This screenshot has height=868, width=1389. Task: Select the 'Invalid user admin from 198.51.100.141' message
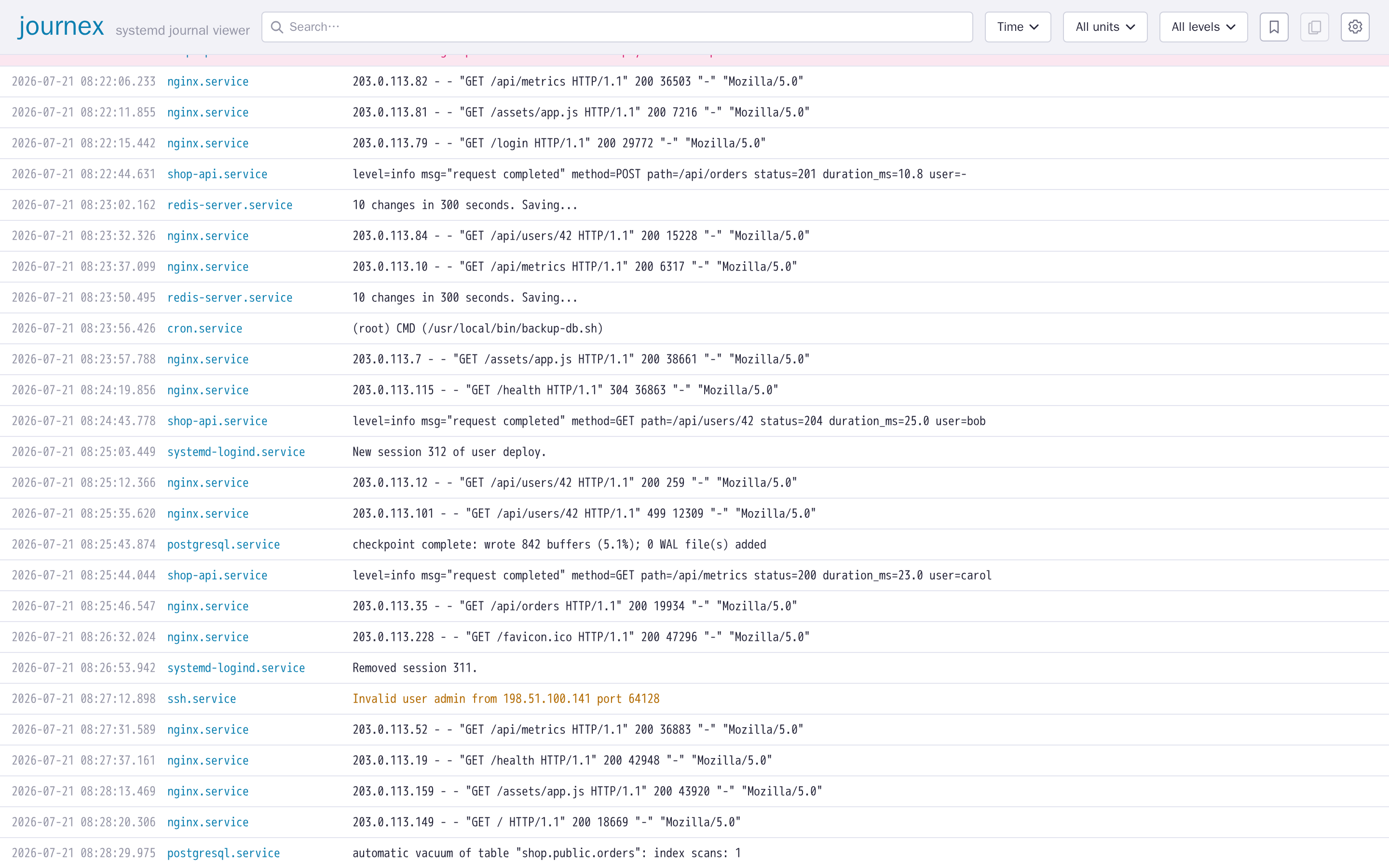coord(505,699)
